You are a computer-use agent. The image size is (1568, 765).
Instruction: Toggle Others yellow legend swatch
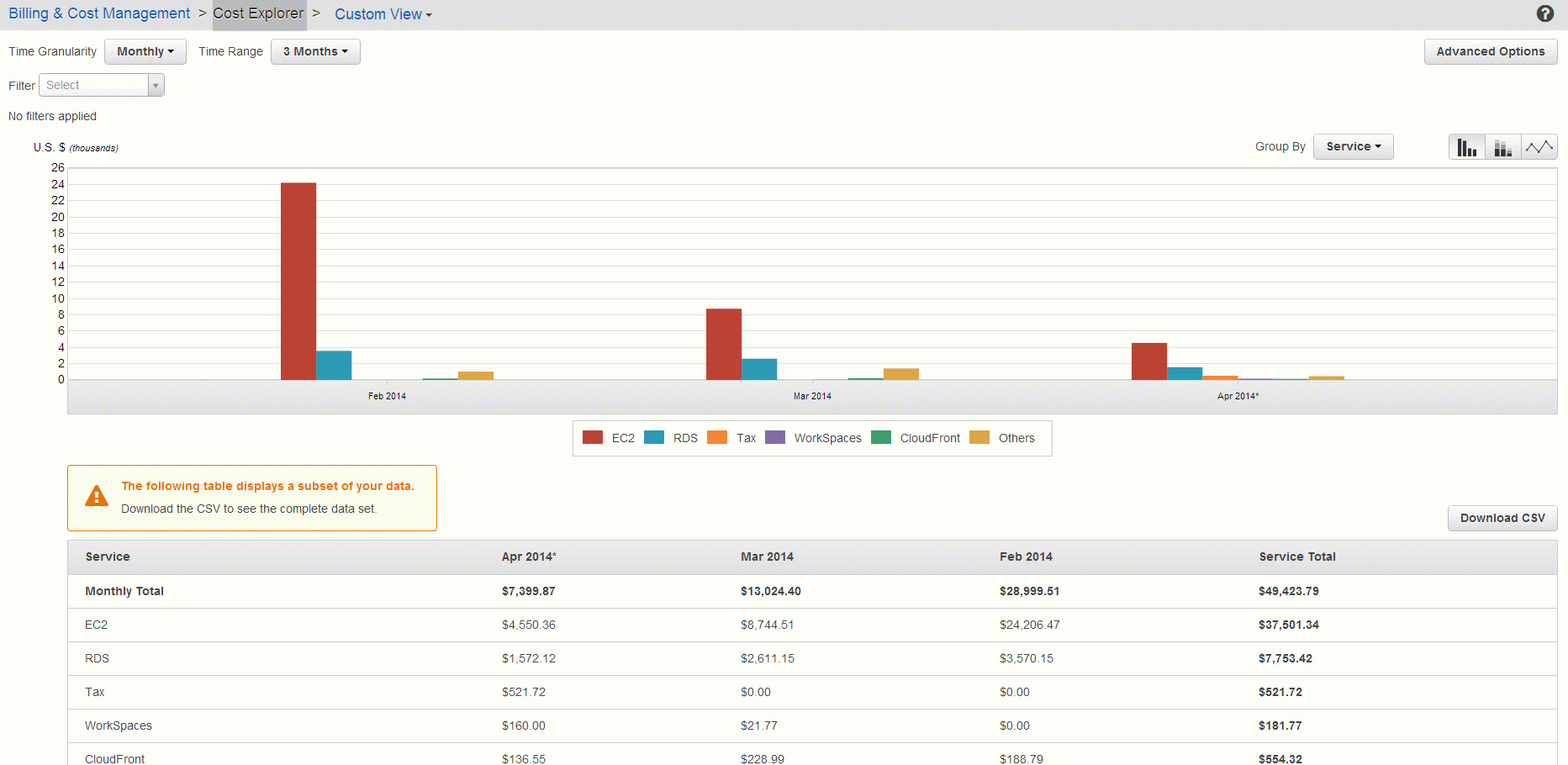[979, 437]
